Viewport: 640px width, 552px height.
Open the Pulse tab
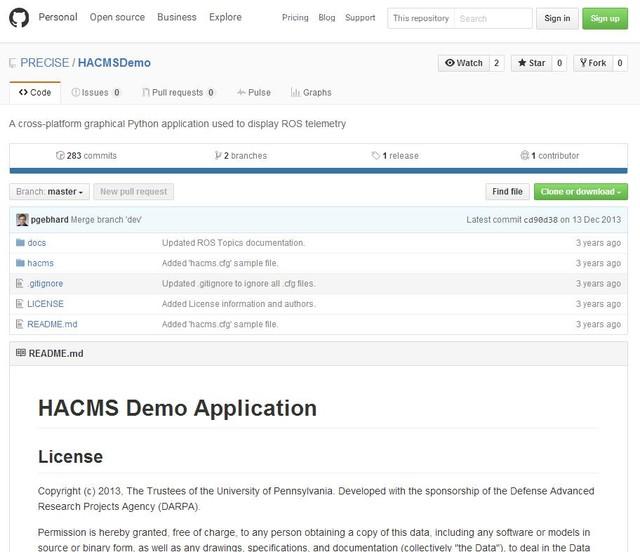coord(254,93)
